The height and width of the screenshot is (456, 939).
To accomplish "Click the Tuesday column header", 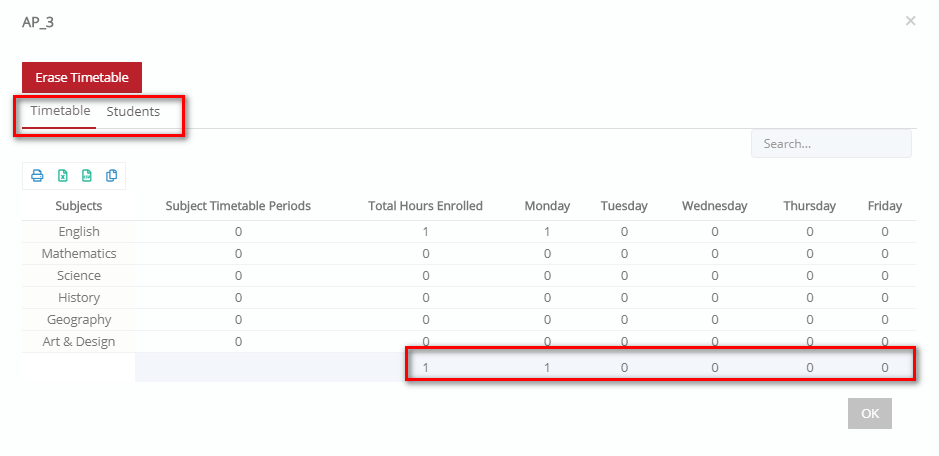I will [624, 206].
